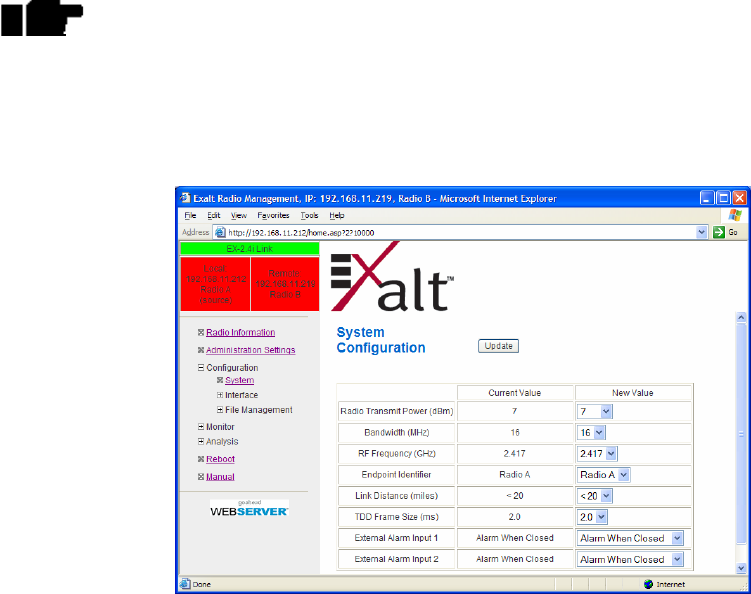Click the current RF Frequency value 2.417
Image resolution: width=751 pixels, height=594 pixels.
coord(514,454)
